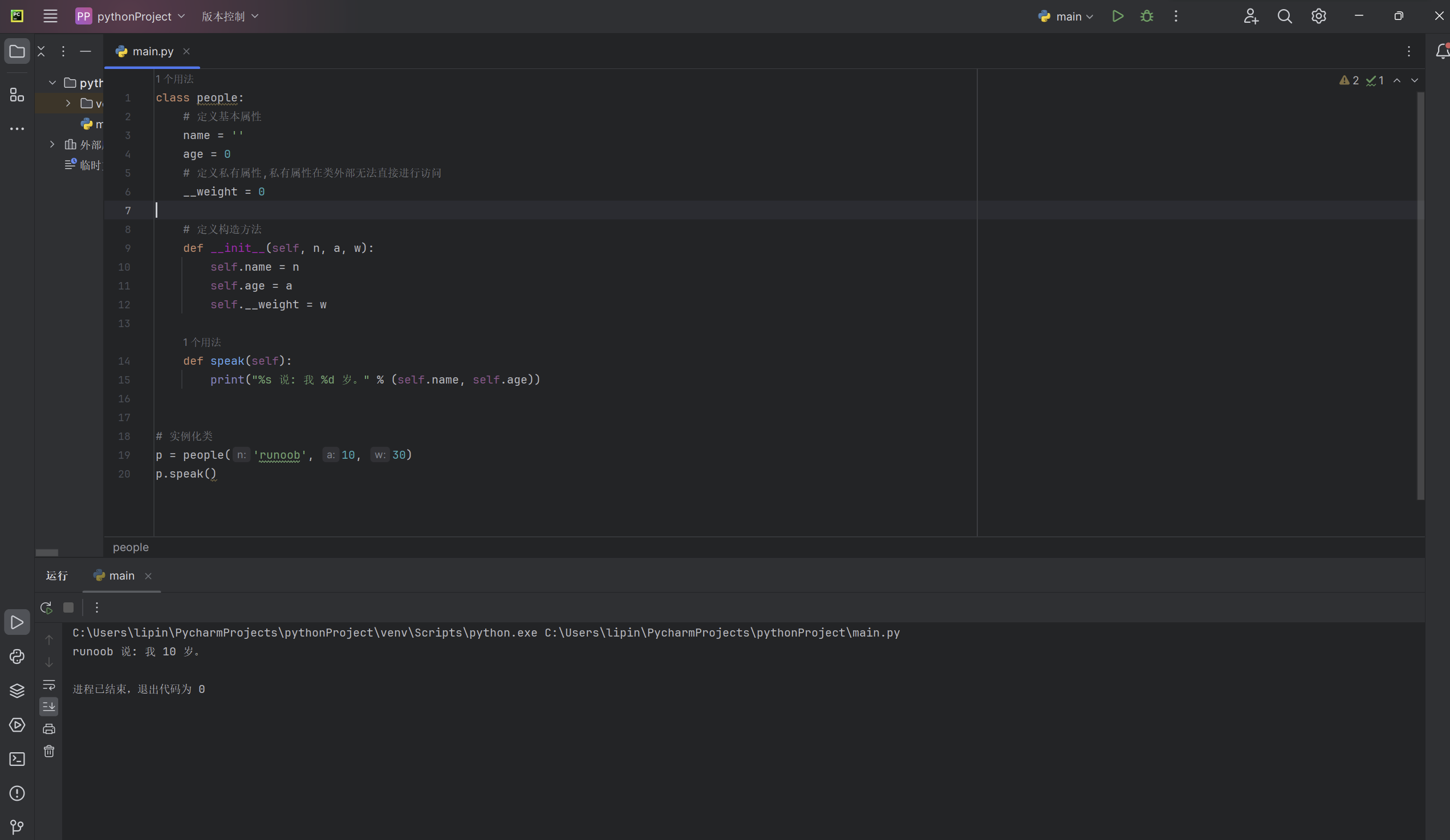Open the Structure tool window icon

tap(17, 94)
